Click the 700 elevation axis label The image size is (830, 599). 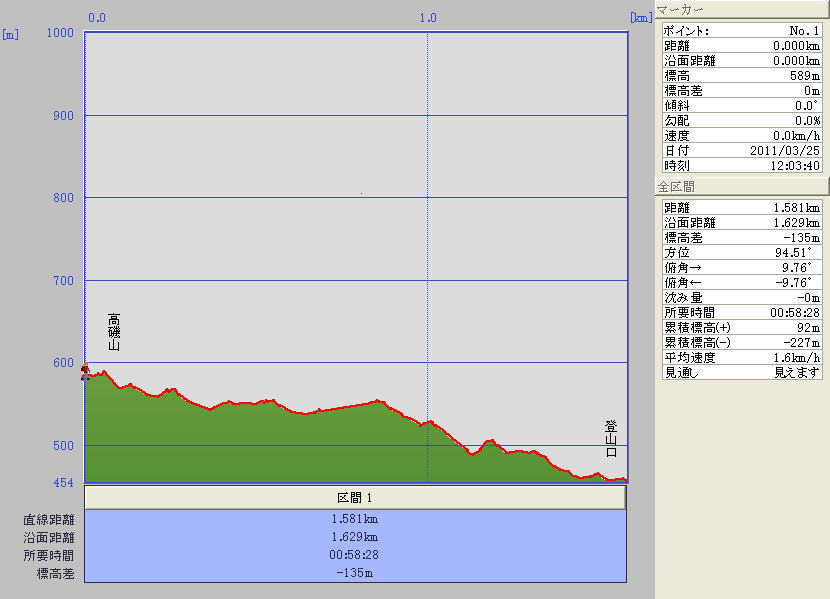click(64, 280)
